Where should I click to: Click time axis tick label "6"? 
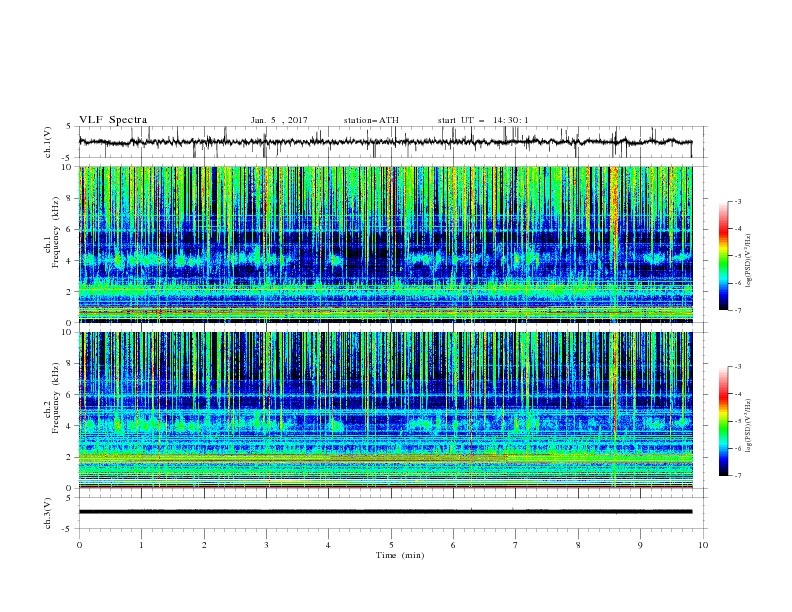(x=453, y=545)
